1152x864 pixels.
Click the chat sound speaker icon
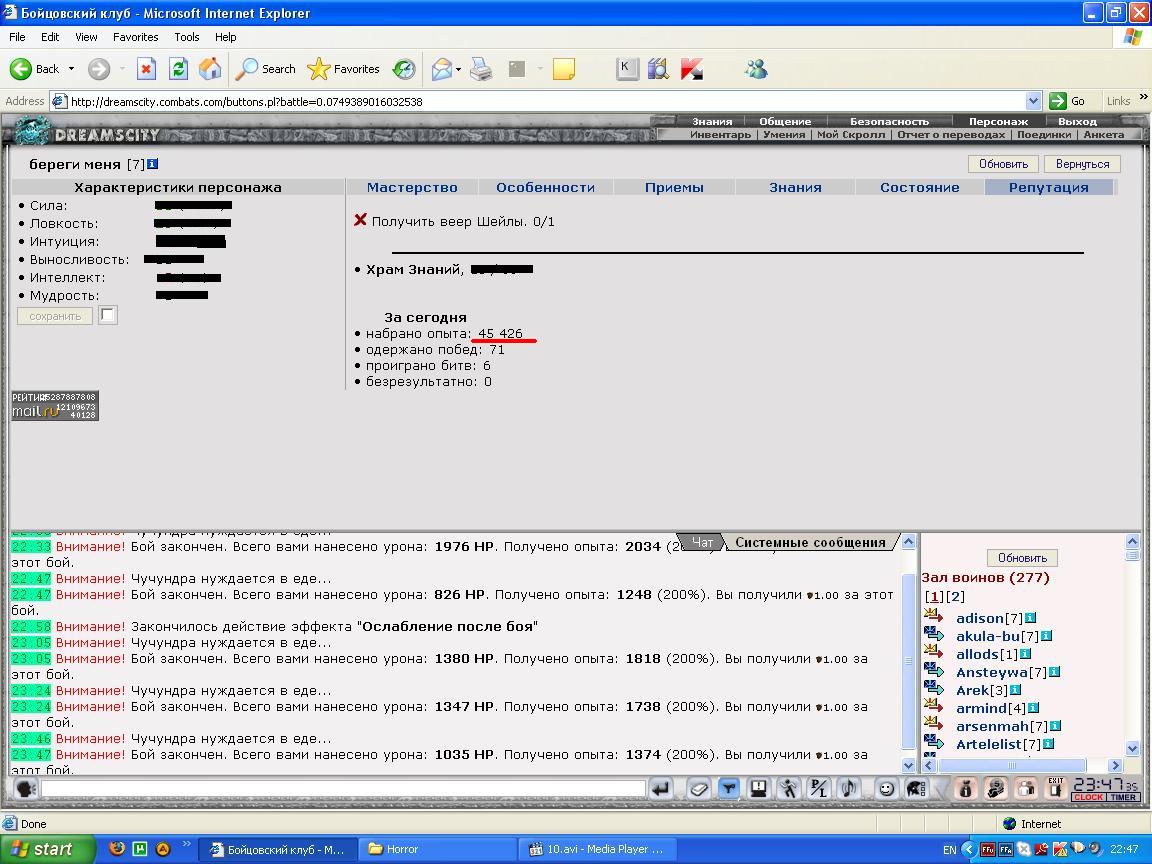tap(849, 789)
